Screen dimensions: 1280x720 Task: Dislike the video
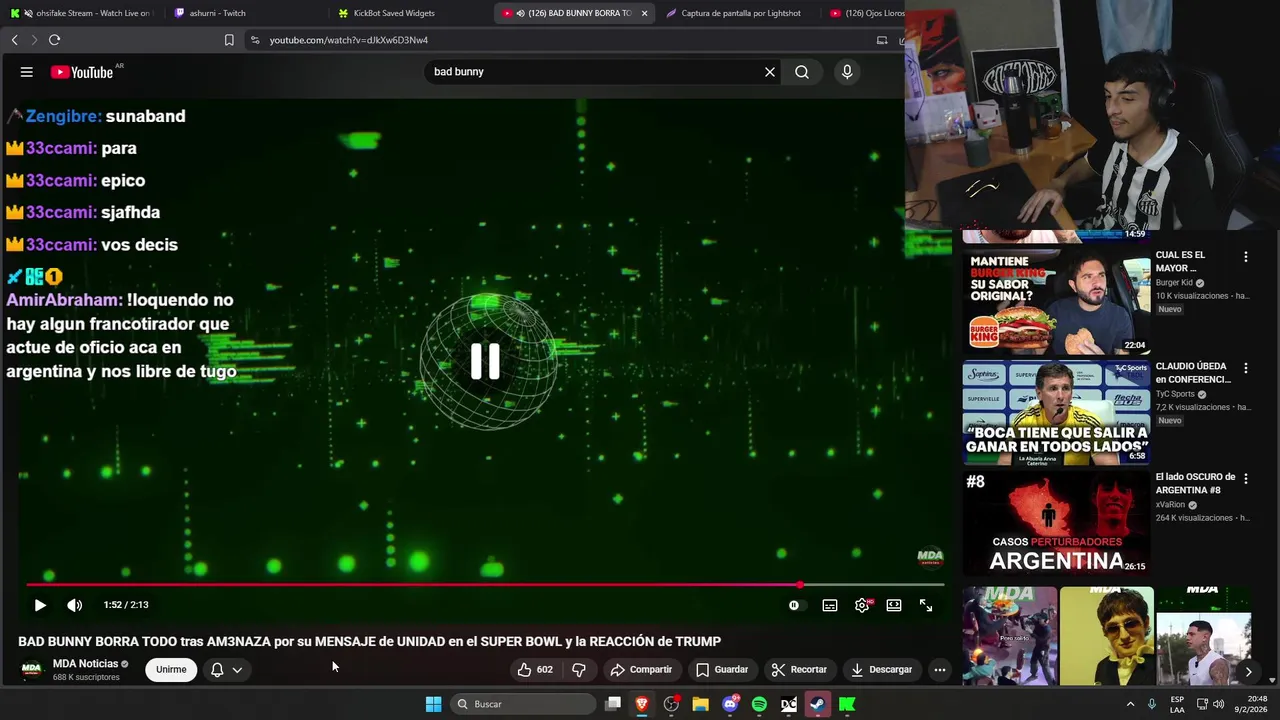click(579, 670)
